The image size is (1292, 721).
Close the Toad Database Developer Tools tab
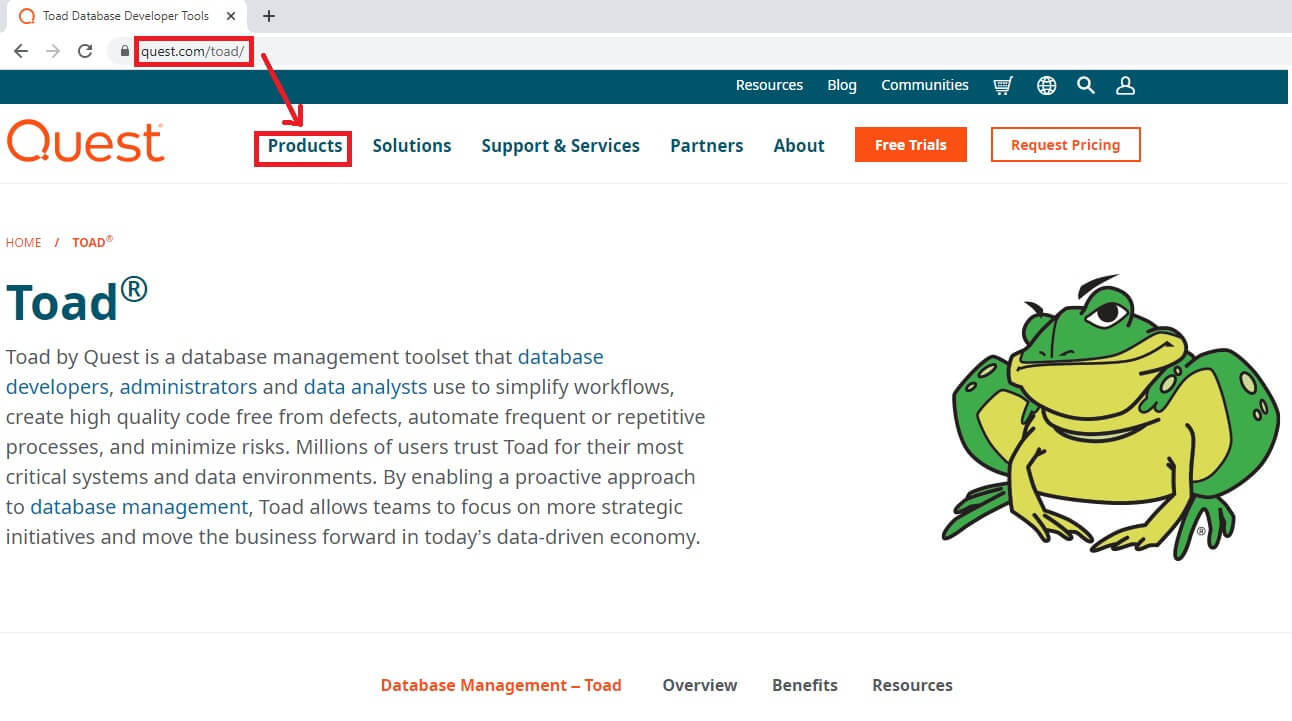232,16
